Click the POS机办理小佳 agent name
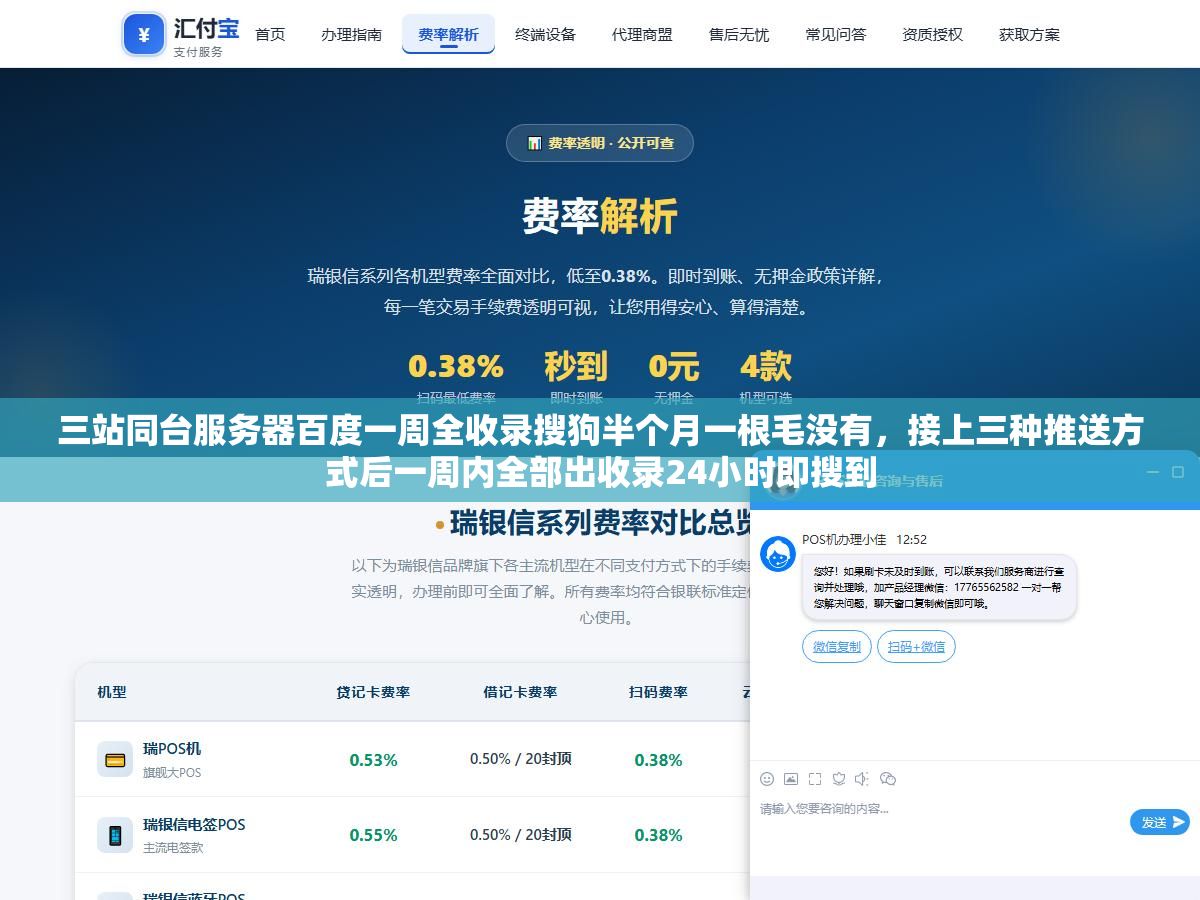This screenshot has width=1200, height=900. [x=844, y=540]
